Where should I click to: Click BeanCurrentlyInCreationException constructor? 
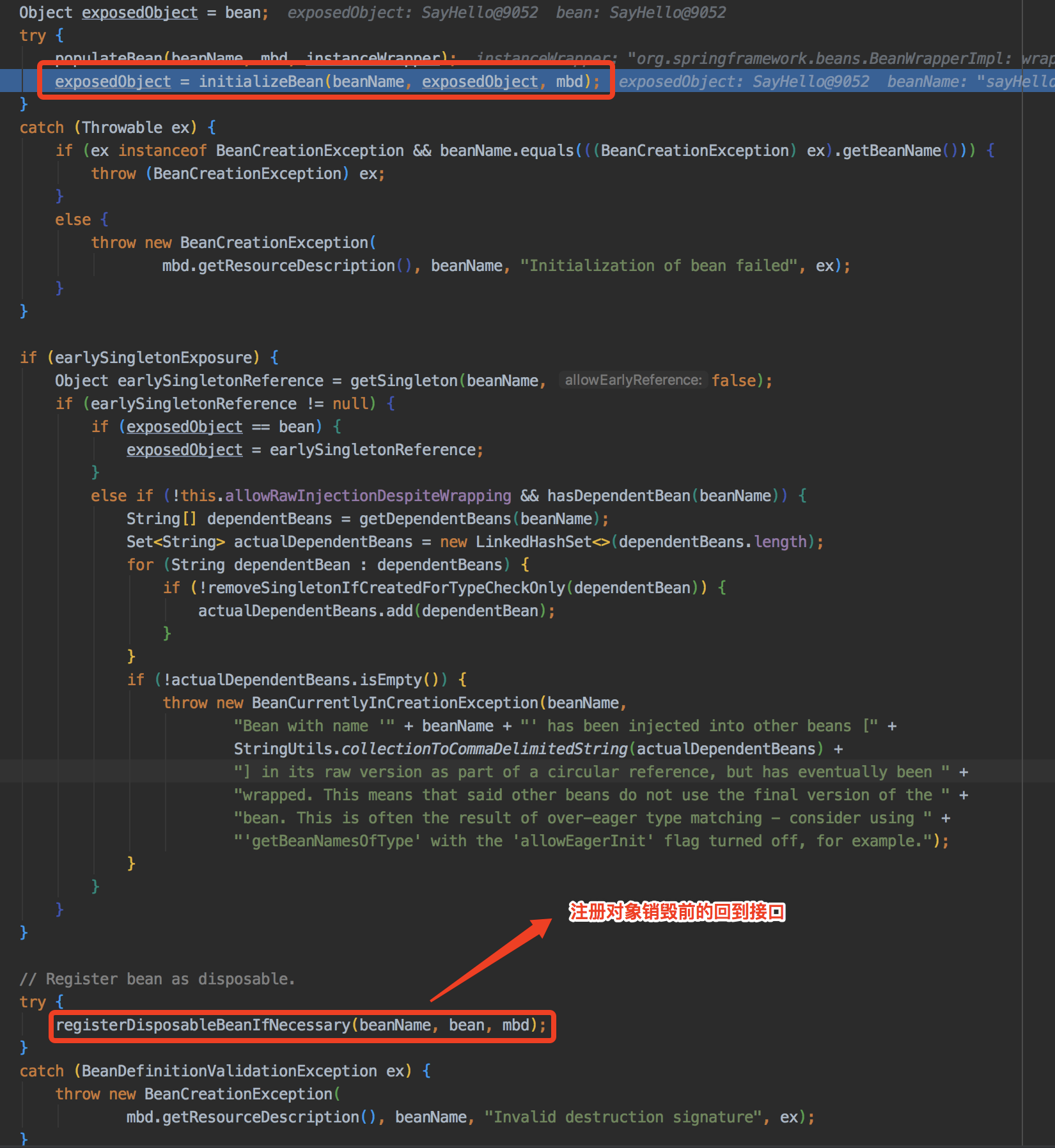pos(395,703)
